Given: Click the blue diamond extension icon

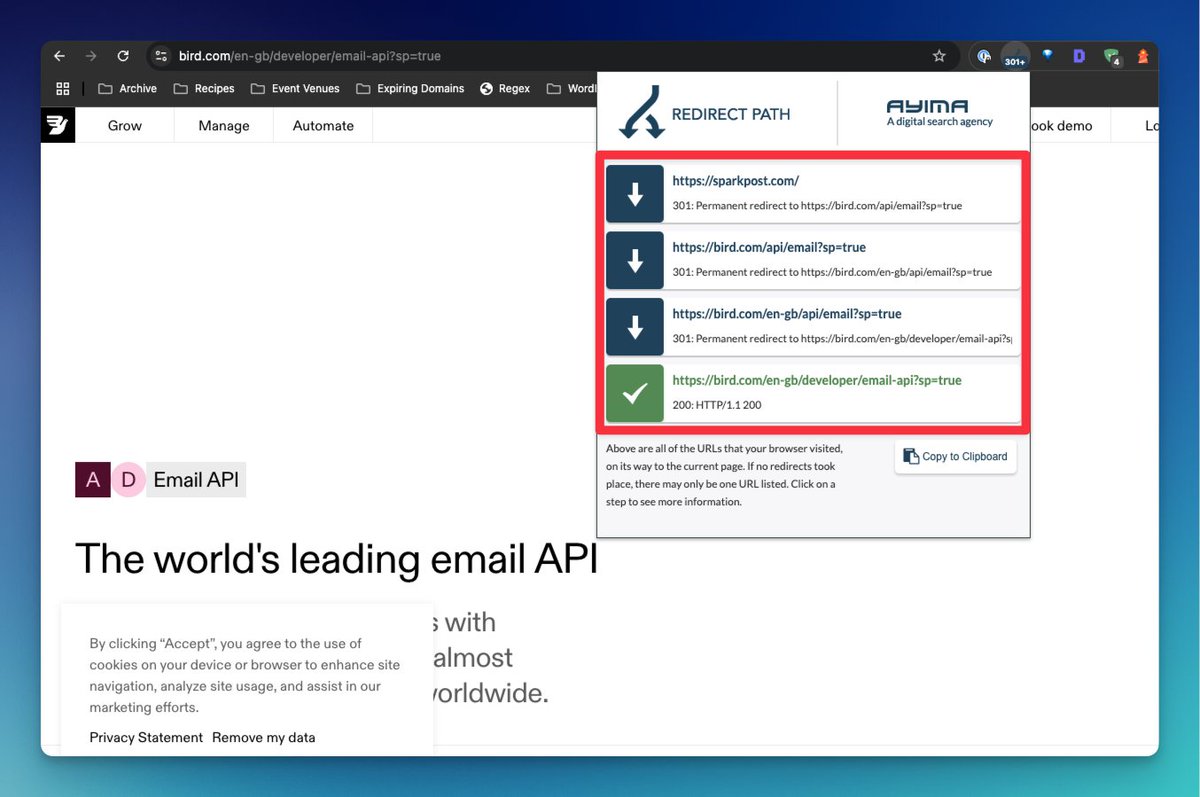Looking at the screenshot, I should pyautogui.click(x=1048, y=56).
